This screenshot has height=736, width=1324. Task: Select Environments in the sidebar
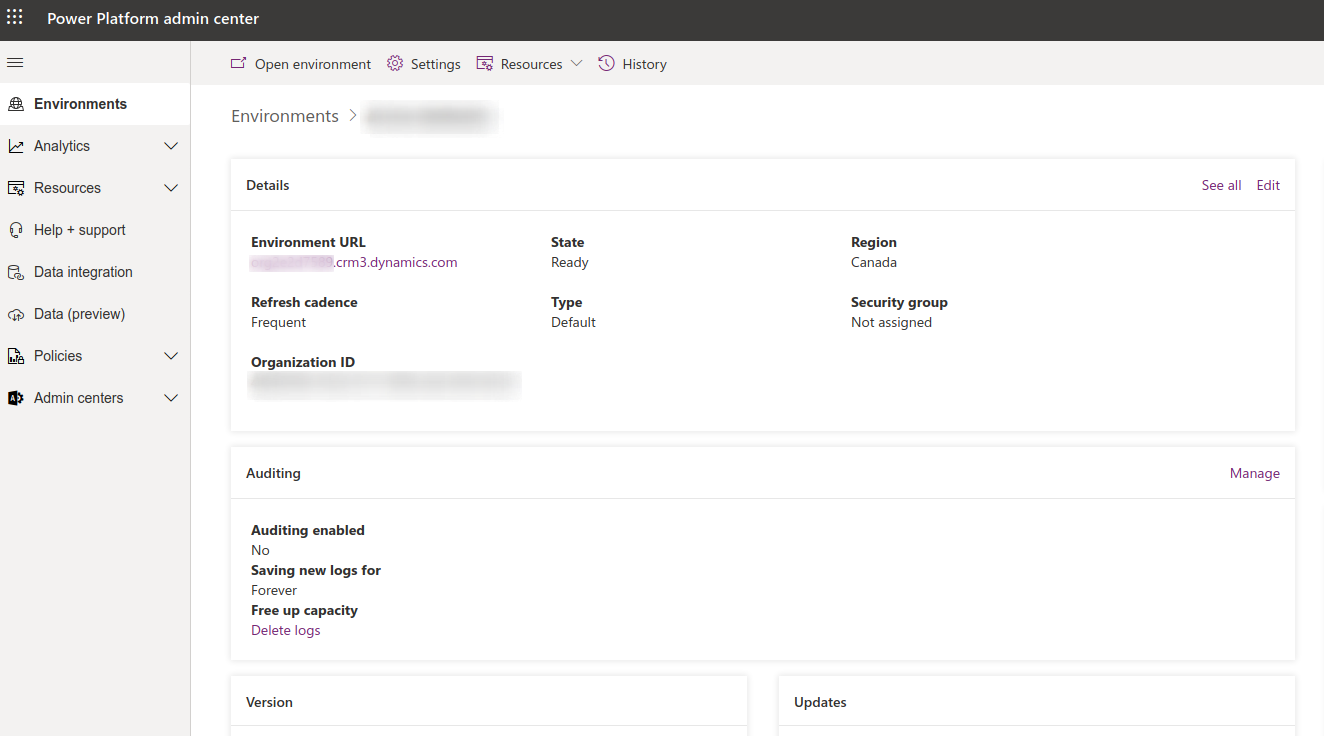click(x=95, y=104)
